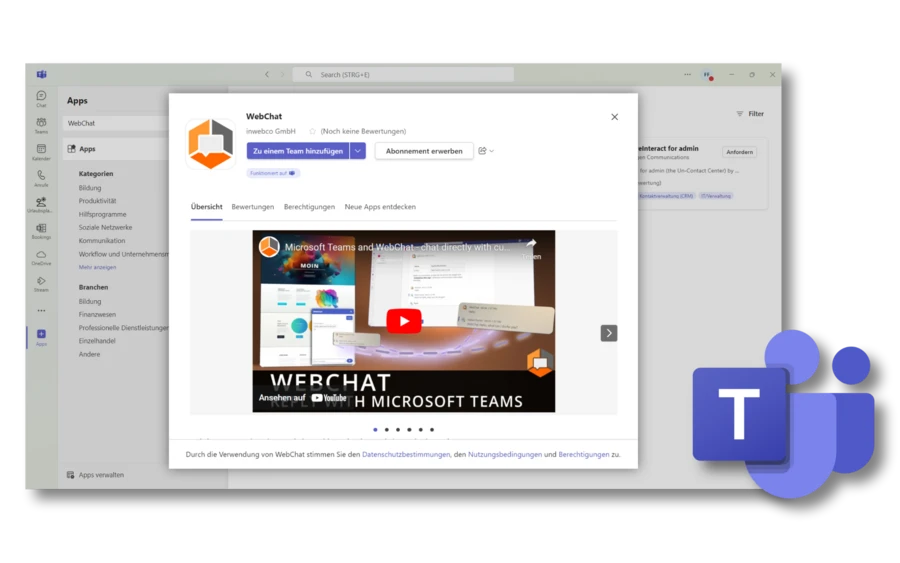Switch to the Bewertungen tab

point(252,207)
